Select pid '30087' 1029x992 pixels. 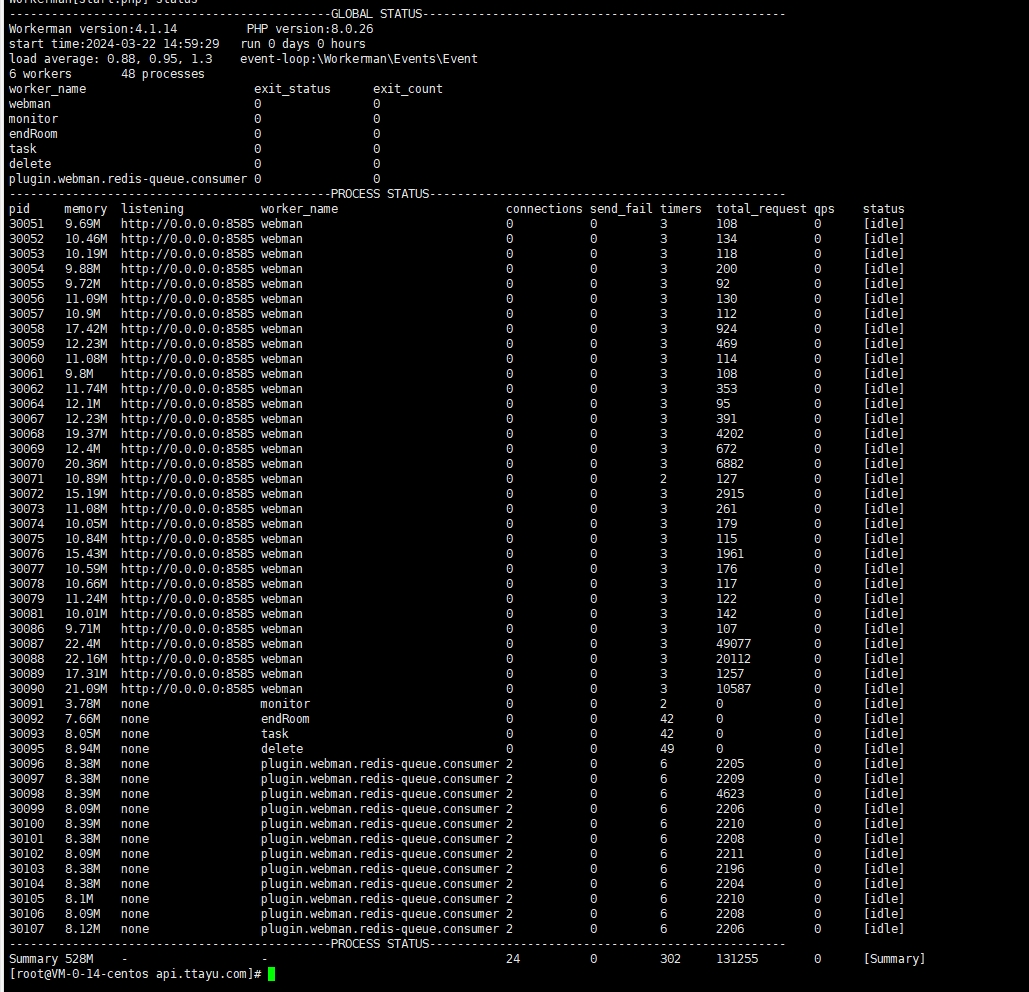26,644
